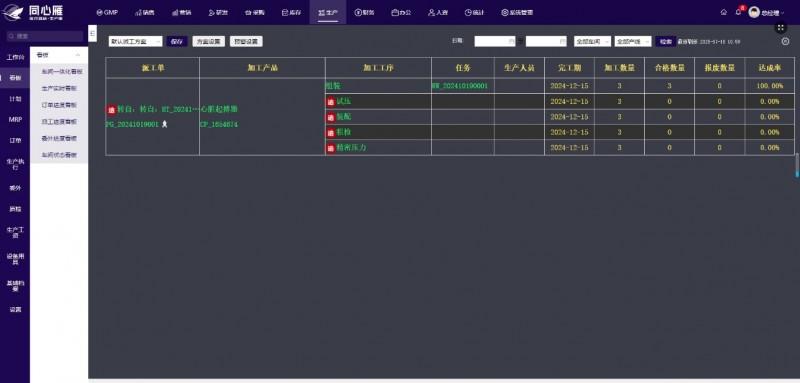Screen dimensions: 800x383
Task: Expand the 总经理 user dropdown arrow
Action: coord(783,13)
